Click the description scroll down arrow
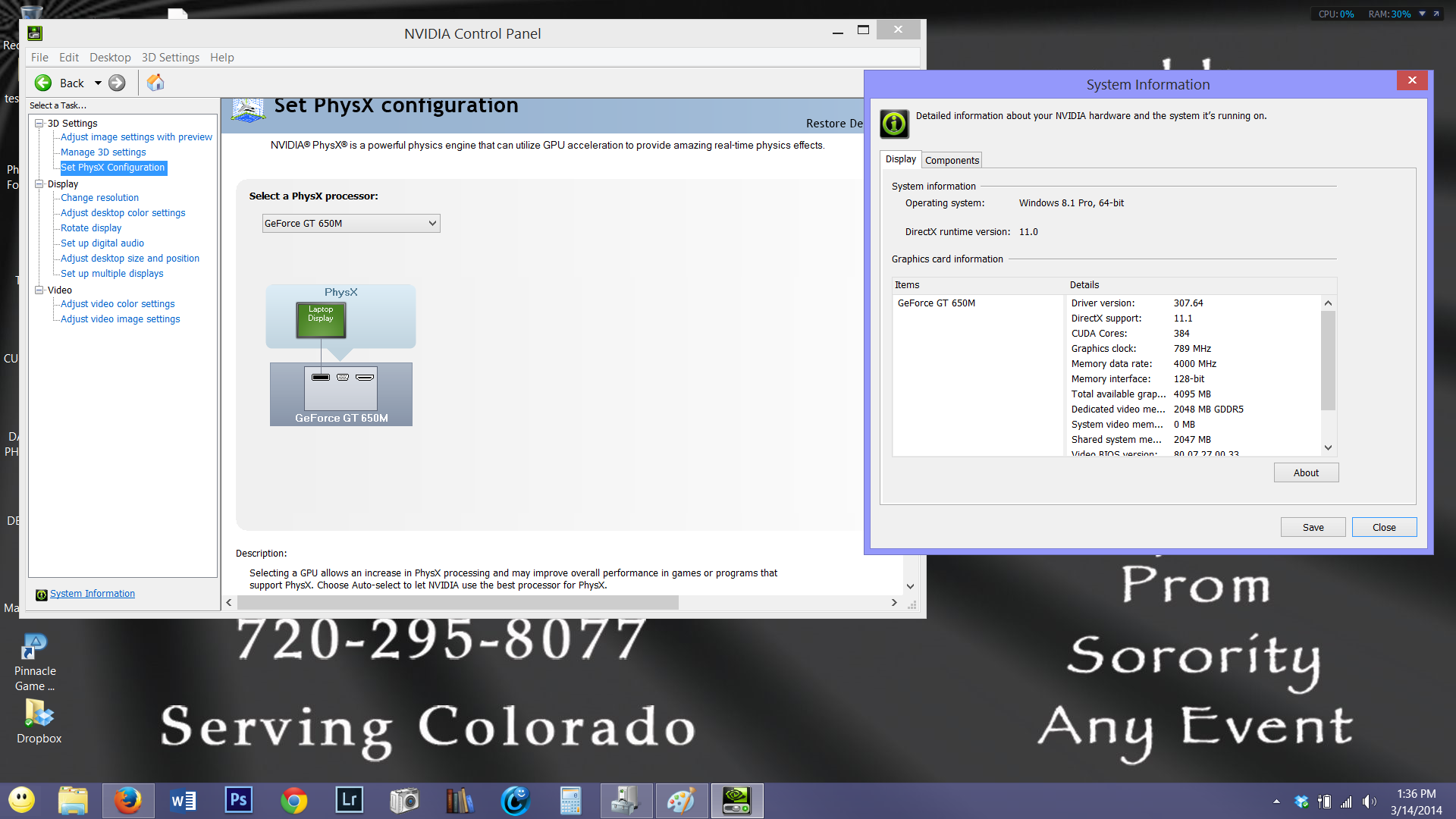 tap(911, 586)
